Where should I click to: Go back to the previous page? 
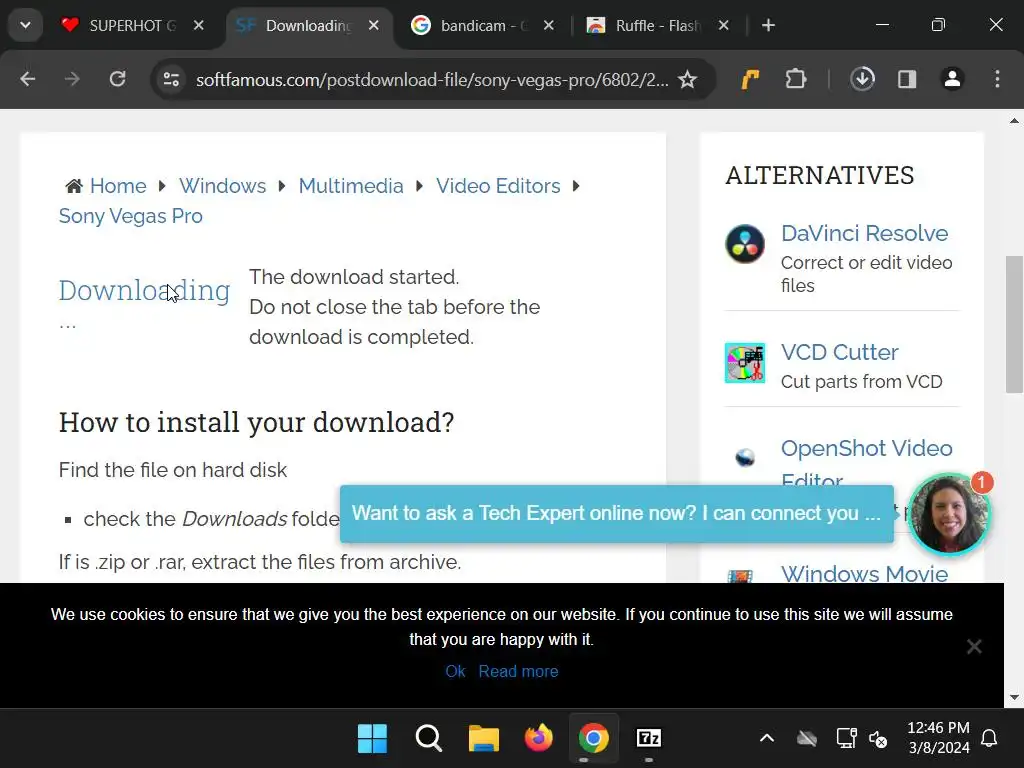27,80
